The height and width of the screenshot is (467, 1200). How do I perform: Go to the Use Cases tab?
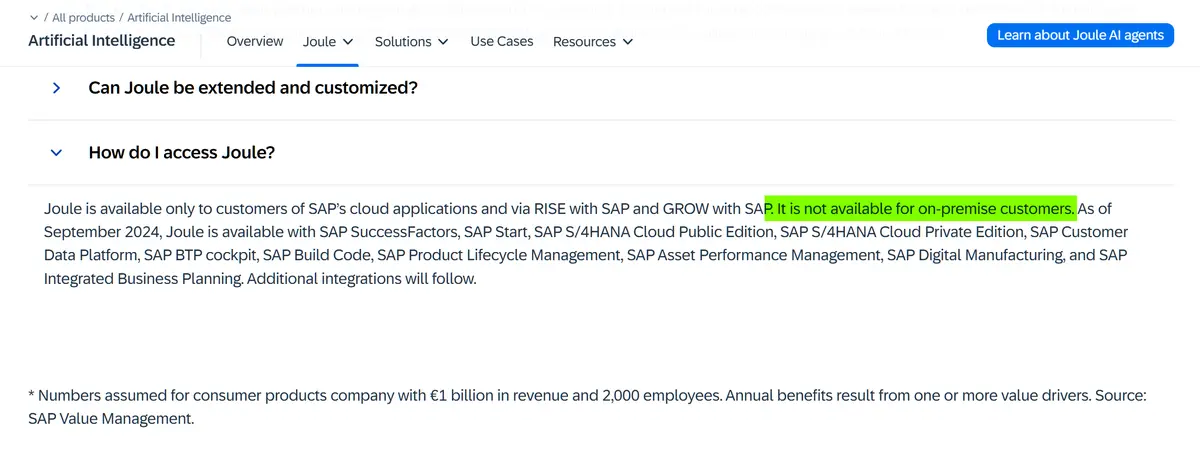(502, 42)
